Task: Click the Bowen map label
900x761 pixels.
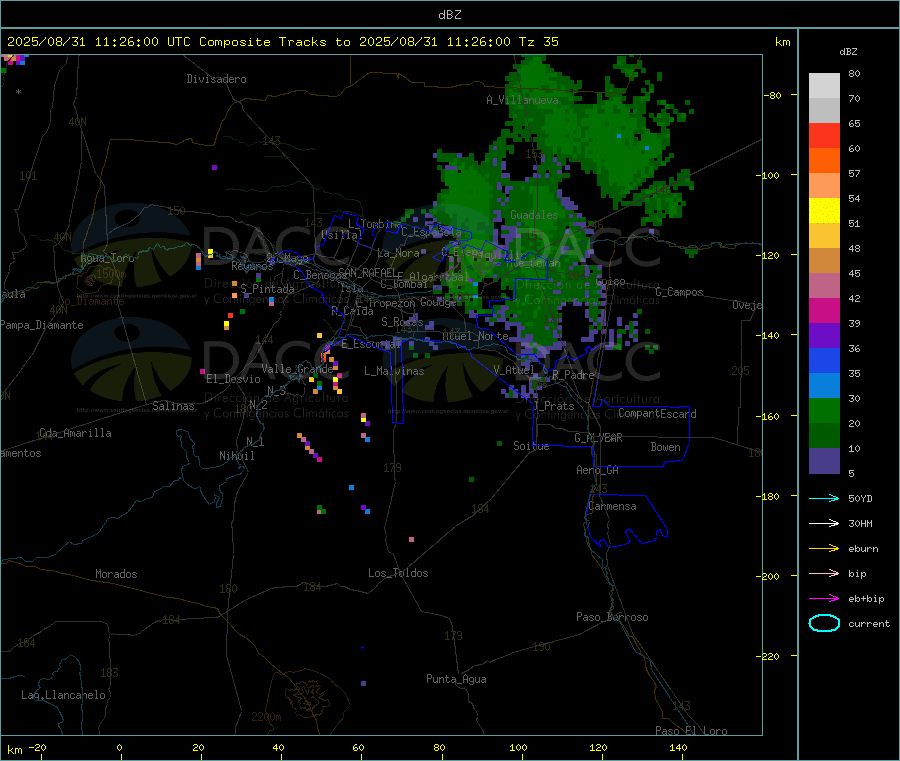Action: coord(665,447)
